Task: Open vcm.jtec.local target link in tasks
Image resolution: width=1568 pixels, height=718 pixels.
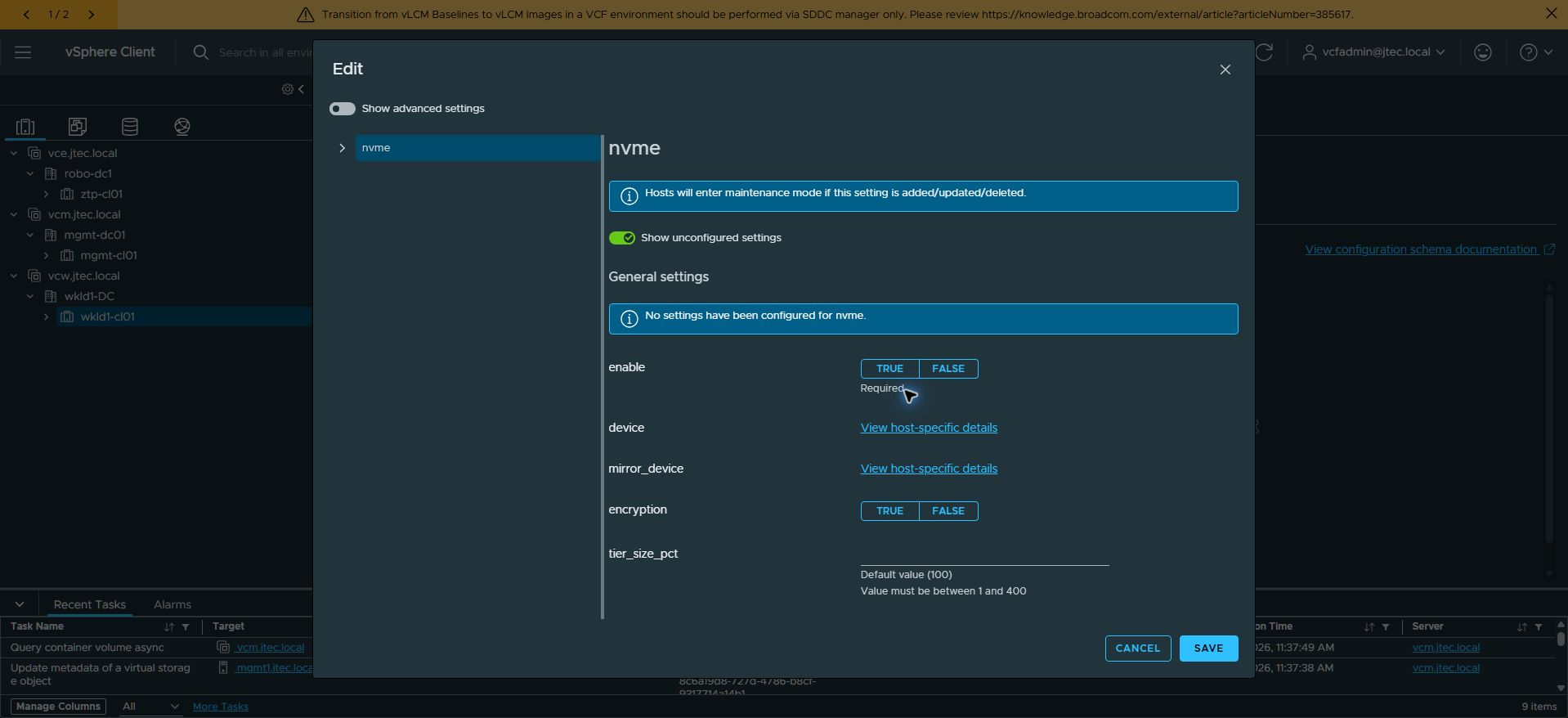Action: [x=270, y=648]
